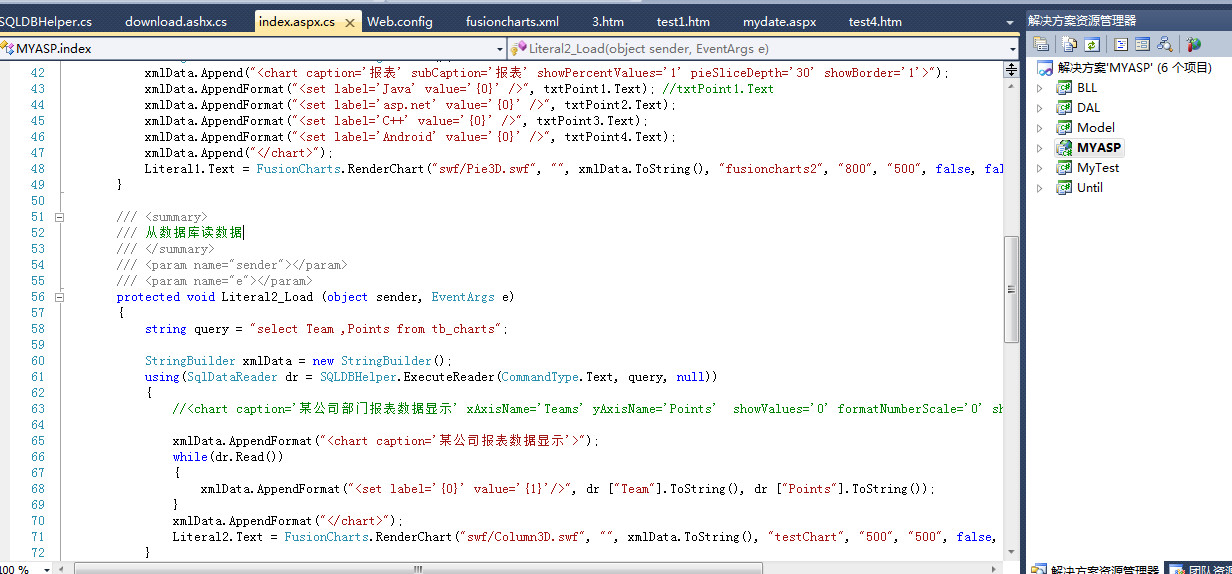
Task: Switch to the 3.htm tab
Action: pyautogui.click(x=608, y=21)
